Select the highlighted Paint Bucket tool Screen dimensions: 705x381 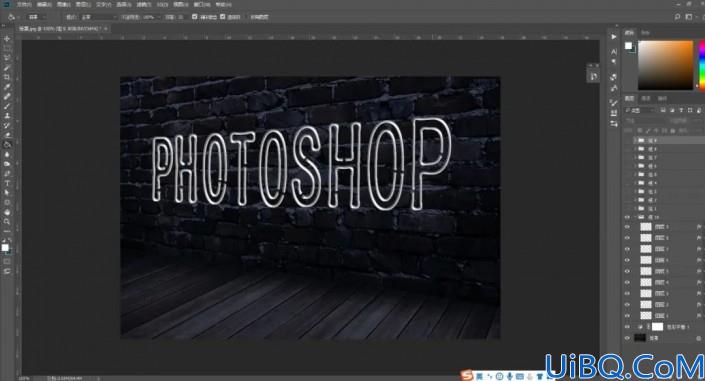[7, 145]
